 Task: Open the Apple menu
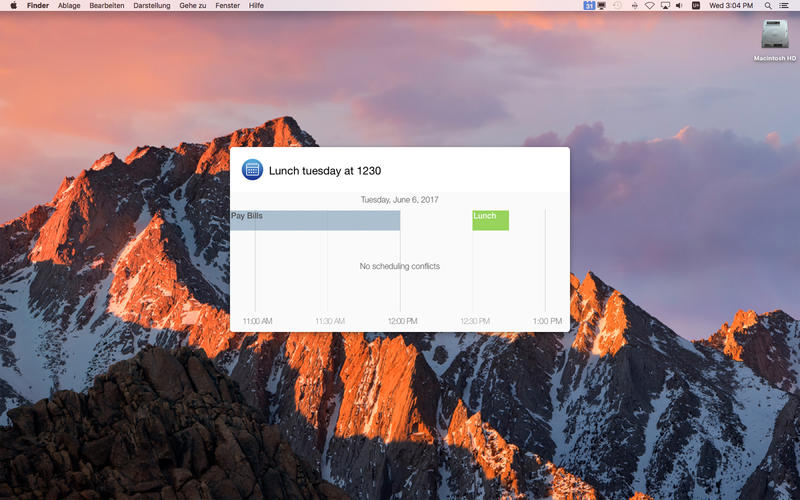pos(13,6)
